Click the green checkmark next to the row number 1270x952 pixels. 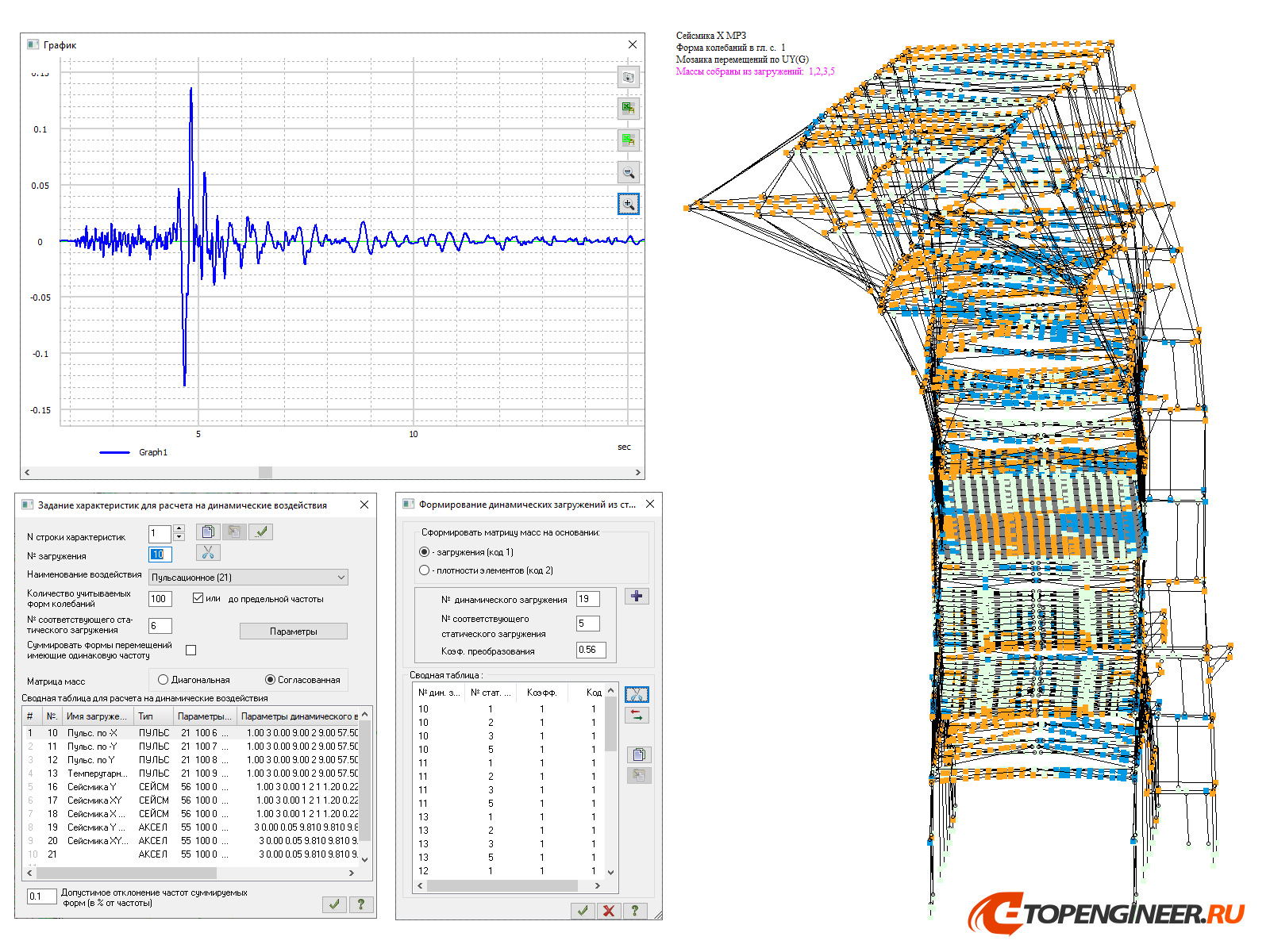[x=260, y=532]
